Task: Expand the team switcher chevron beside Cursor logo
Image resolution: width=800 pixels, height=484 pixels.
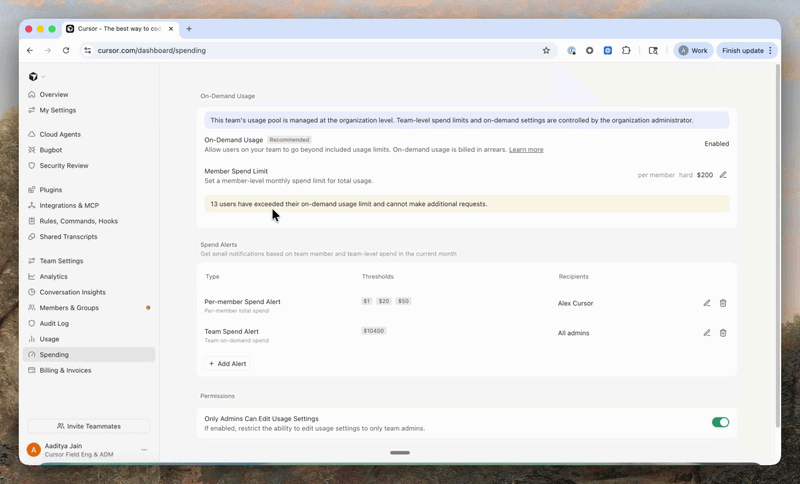Action: pyautogui.click(x=43, y=77)
